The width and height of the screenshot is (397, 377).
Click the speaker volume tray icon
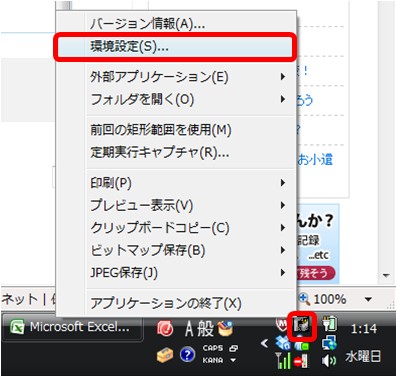click(x=329, y=360)
